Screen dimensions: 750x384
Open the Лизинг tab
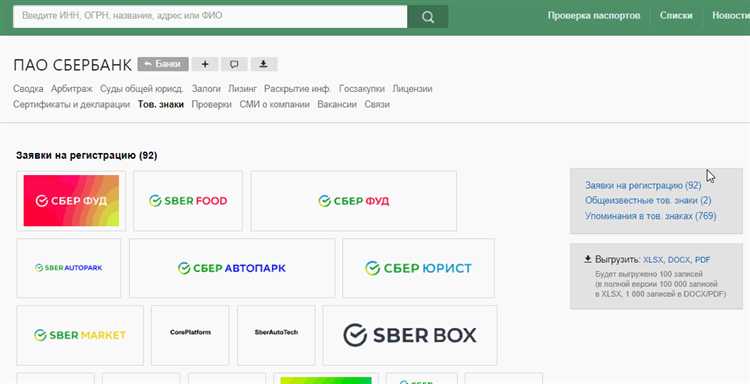coord(243,89)
